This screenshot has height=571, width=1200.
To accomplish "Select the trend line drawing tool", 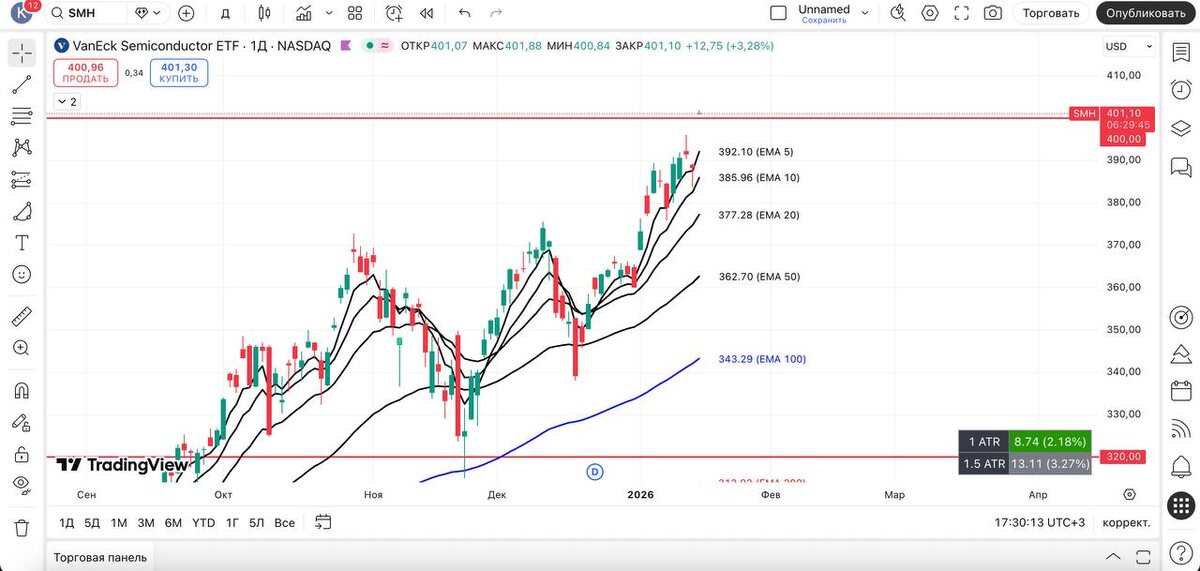I will (21, 85).
